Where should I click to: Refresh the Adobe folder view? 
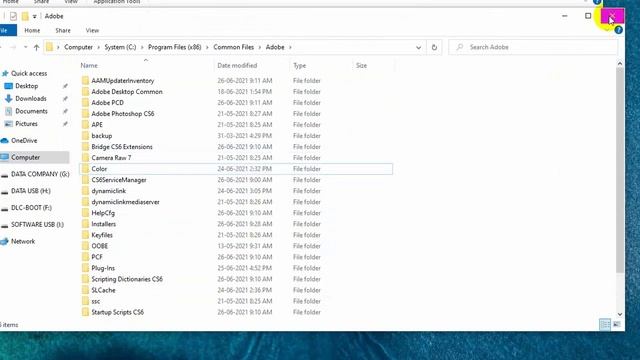point(434,47)
